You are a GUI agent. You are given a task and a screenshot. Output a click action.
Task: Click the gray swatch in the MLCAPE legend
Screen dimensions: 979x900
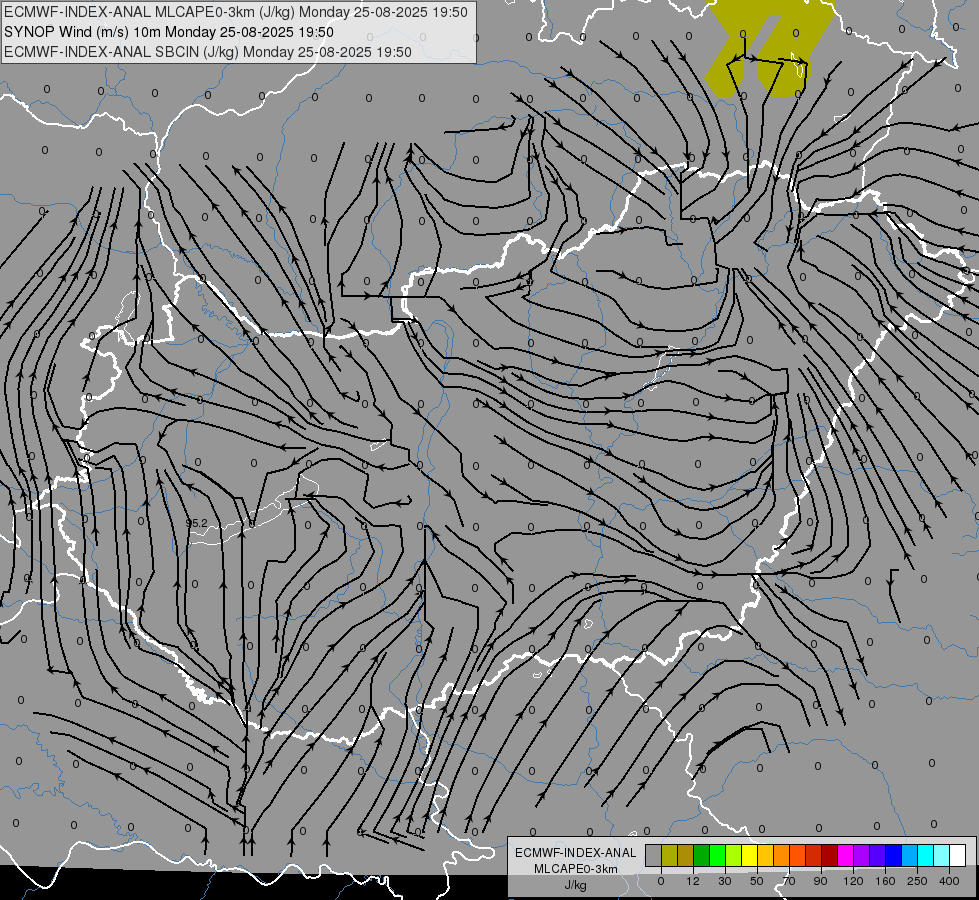(x=654, y=856)
